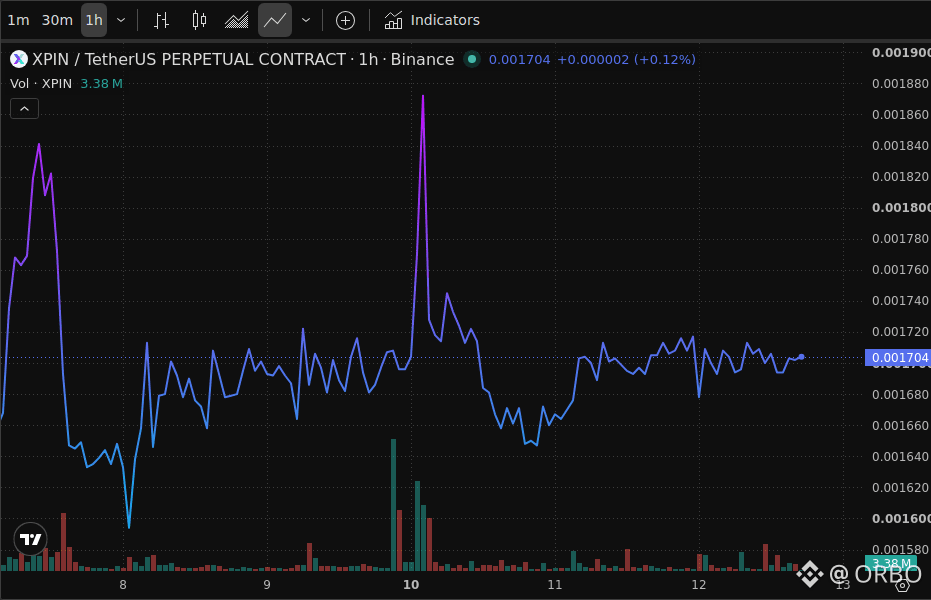Click the 0.001704 last price in header

520,60
